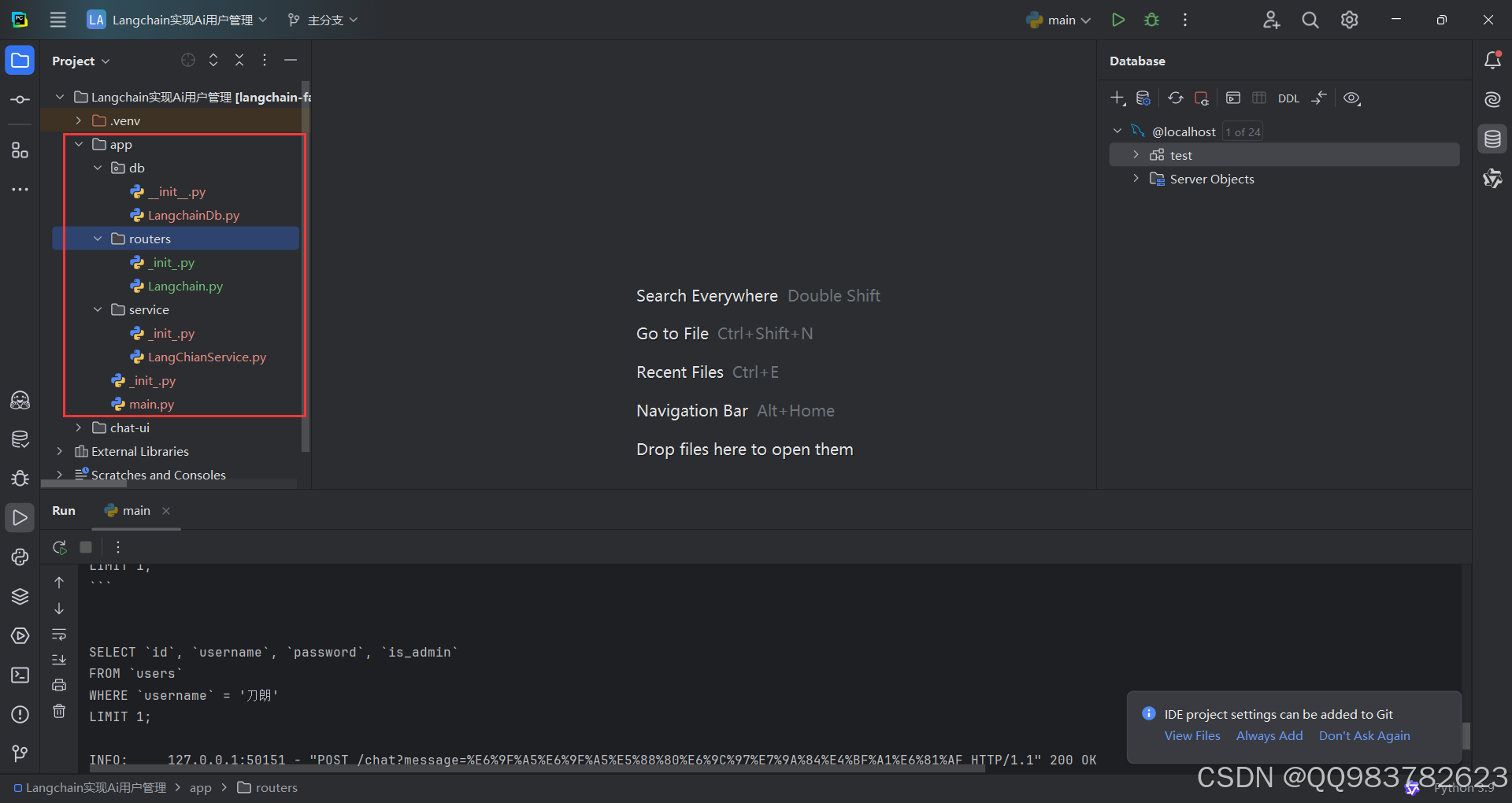The image size is (1512, 803).
Task: Collapse the service folder
Action: (98, 309)
